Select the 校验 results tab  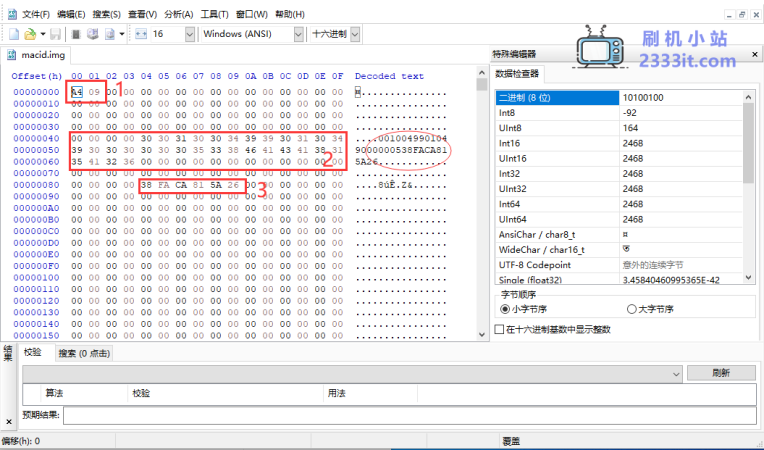click(33, 352)
